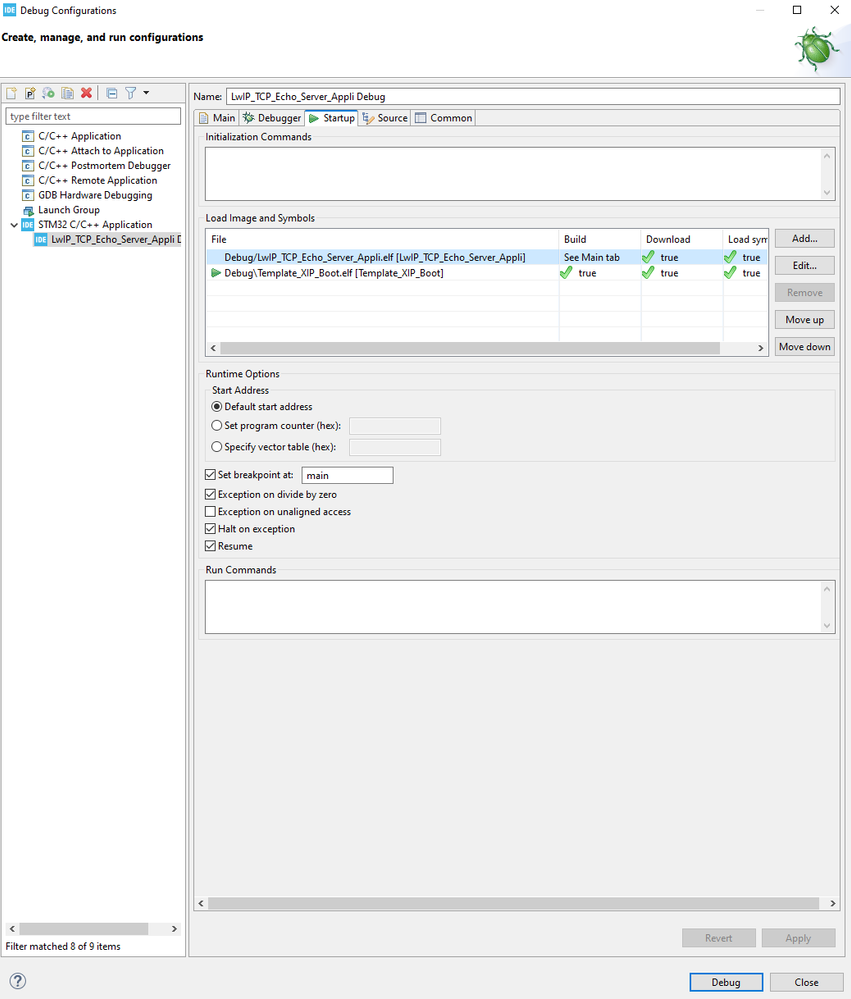Enable Exception on unaligned access
This screenshot has width=851, height=999.
210,512
